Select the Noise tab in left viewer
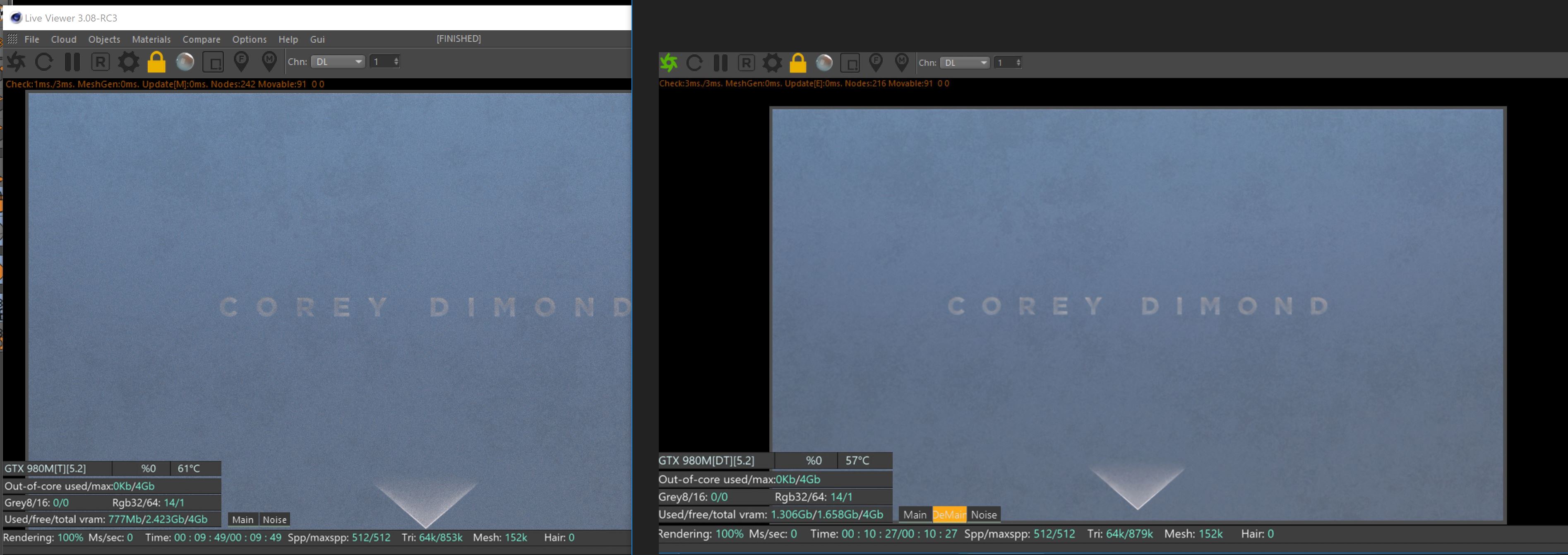Viewport: 1568px width, 555px height. pos(274,520)
